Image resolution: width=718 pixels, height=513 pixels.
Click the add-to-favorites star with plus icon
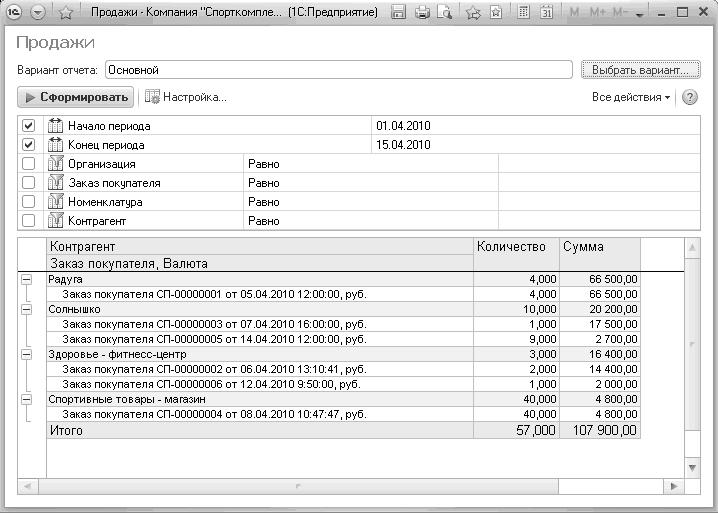click(473, 12)
